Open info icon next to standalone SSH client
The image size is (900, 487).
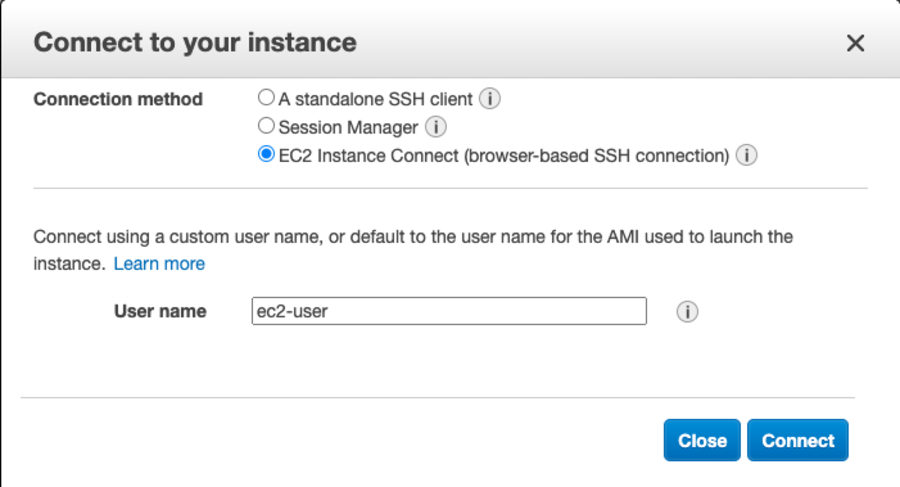tap(490, 99)
